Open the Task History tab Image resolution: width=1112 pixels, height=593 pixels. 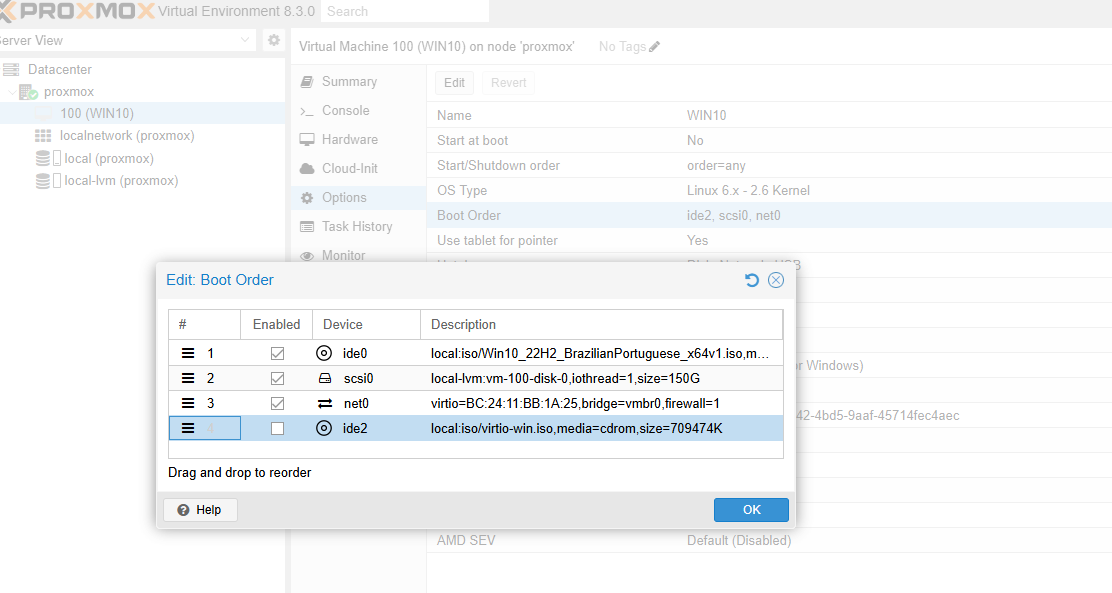358,226
